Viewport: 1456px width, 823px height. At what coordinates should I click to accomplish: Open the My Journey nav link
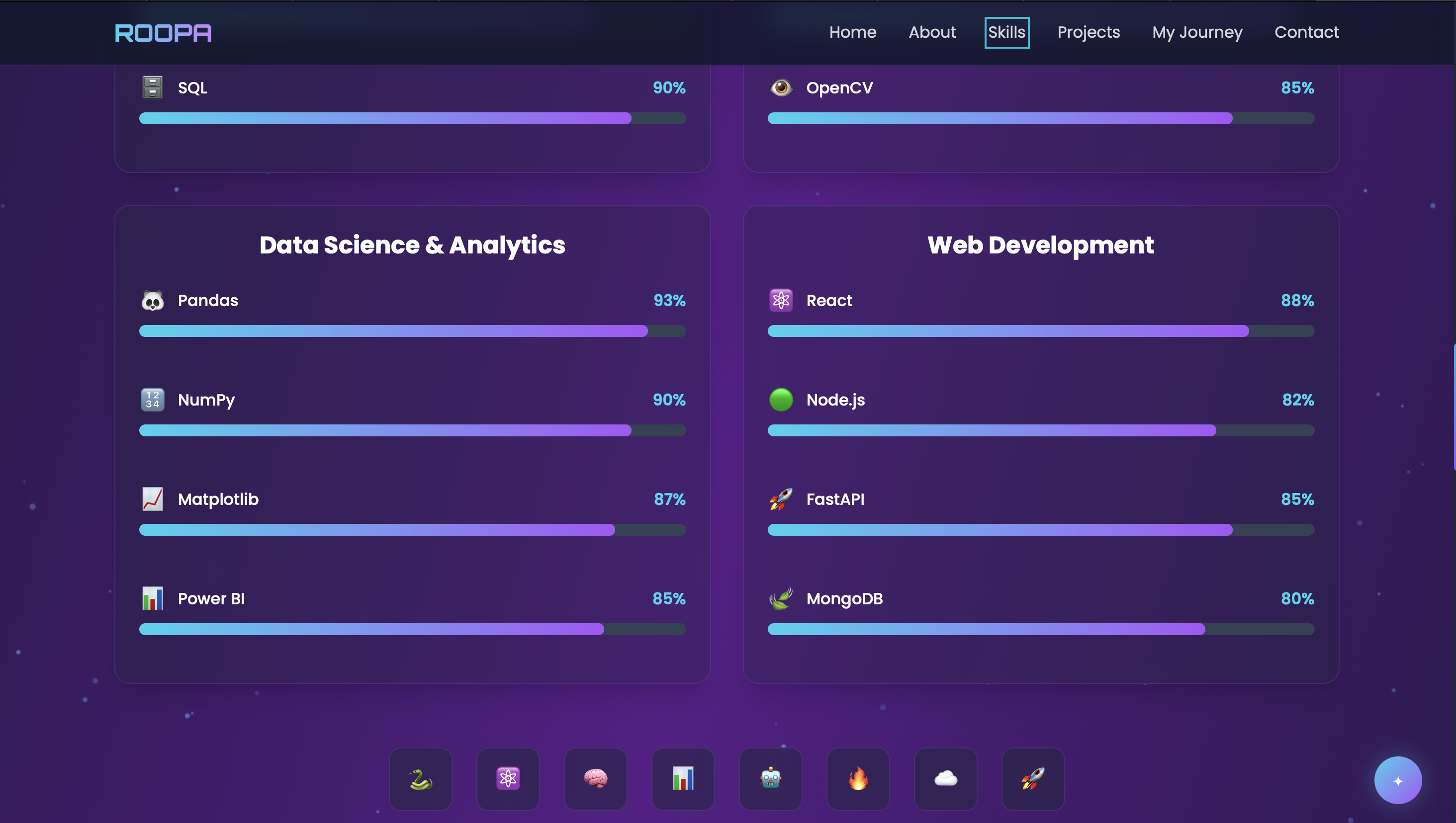(1197, 32)
